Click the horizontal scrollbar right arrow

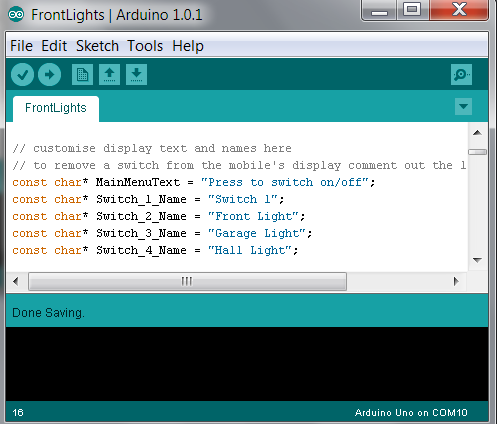(456, 281)
